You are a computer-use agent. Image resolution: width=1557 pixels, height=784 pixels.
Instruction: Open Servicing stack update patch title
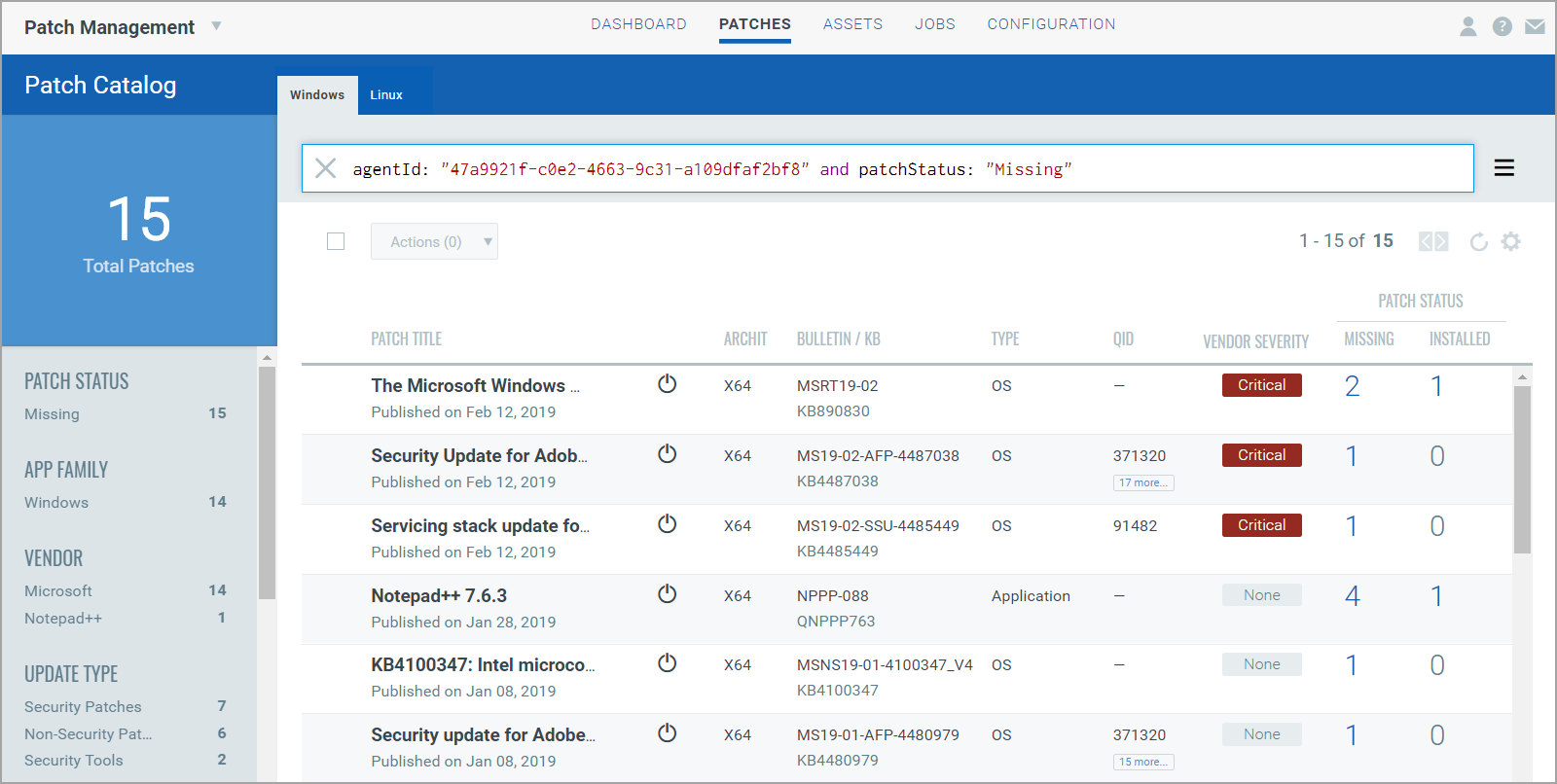480,526
